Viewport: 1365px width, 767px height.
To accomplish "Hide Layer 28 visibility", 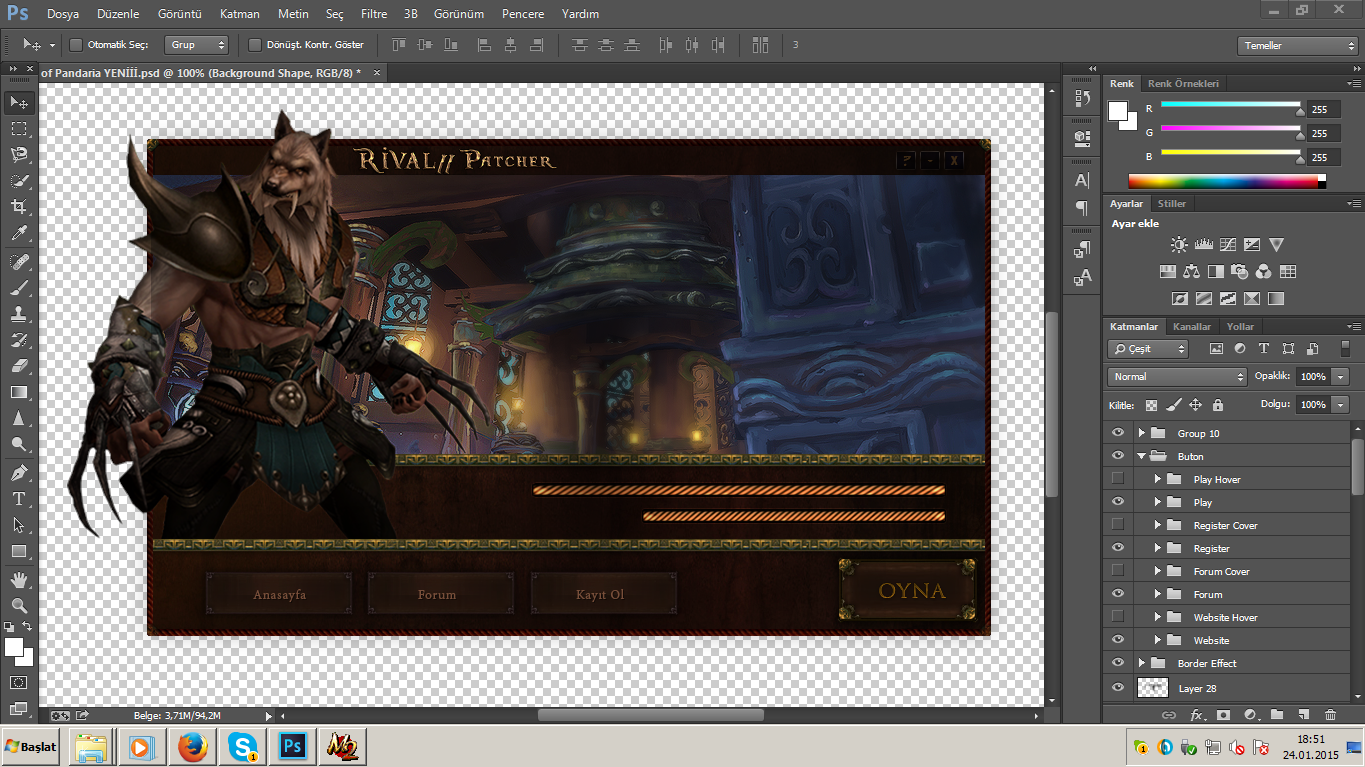I will tap(1118, 688).
